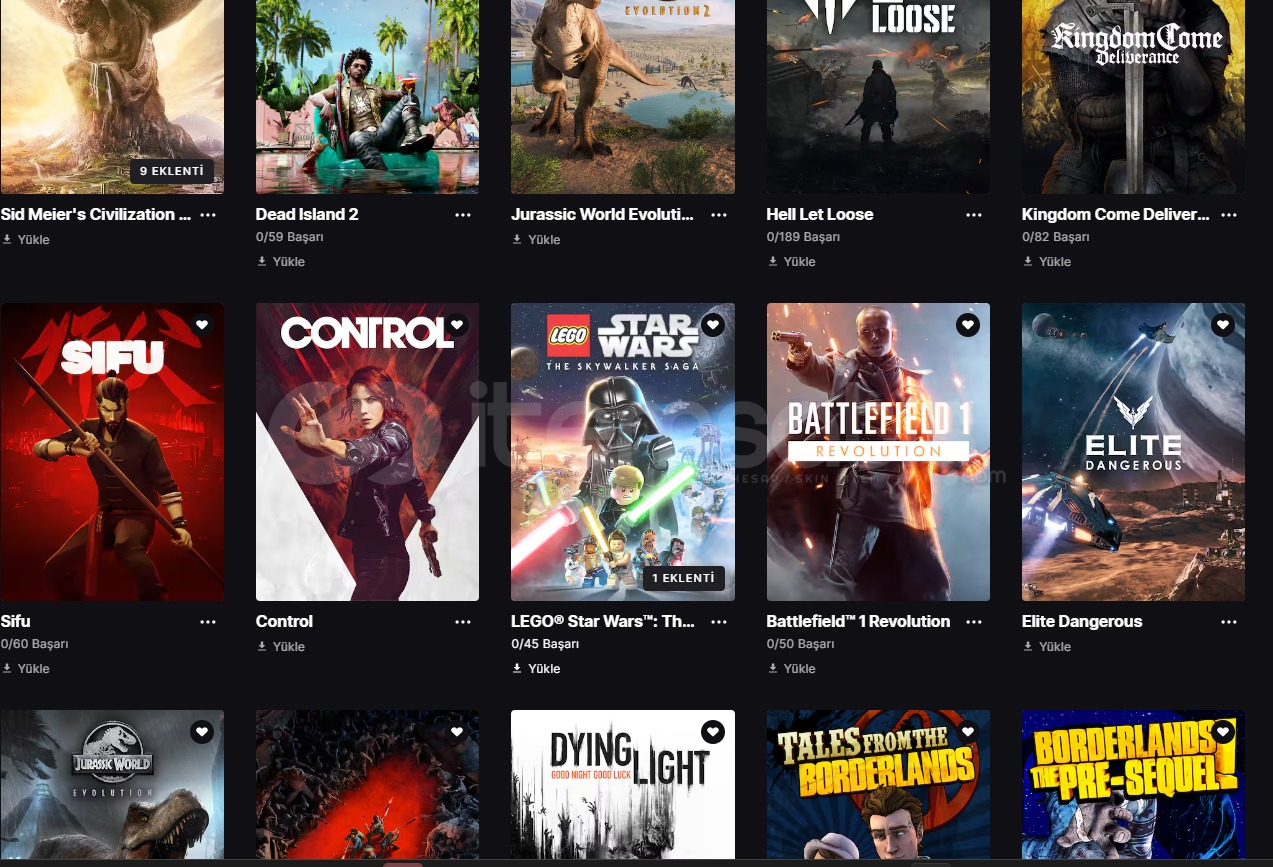Open more options menu for Hell Let Loose
The image size is (1273, 867).
click(x=974, y=215)
